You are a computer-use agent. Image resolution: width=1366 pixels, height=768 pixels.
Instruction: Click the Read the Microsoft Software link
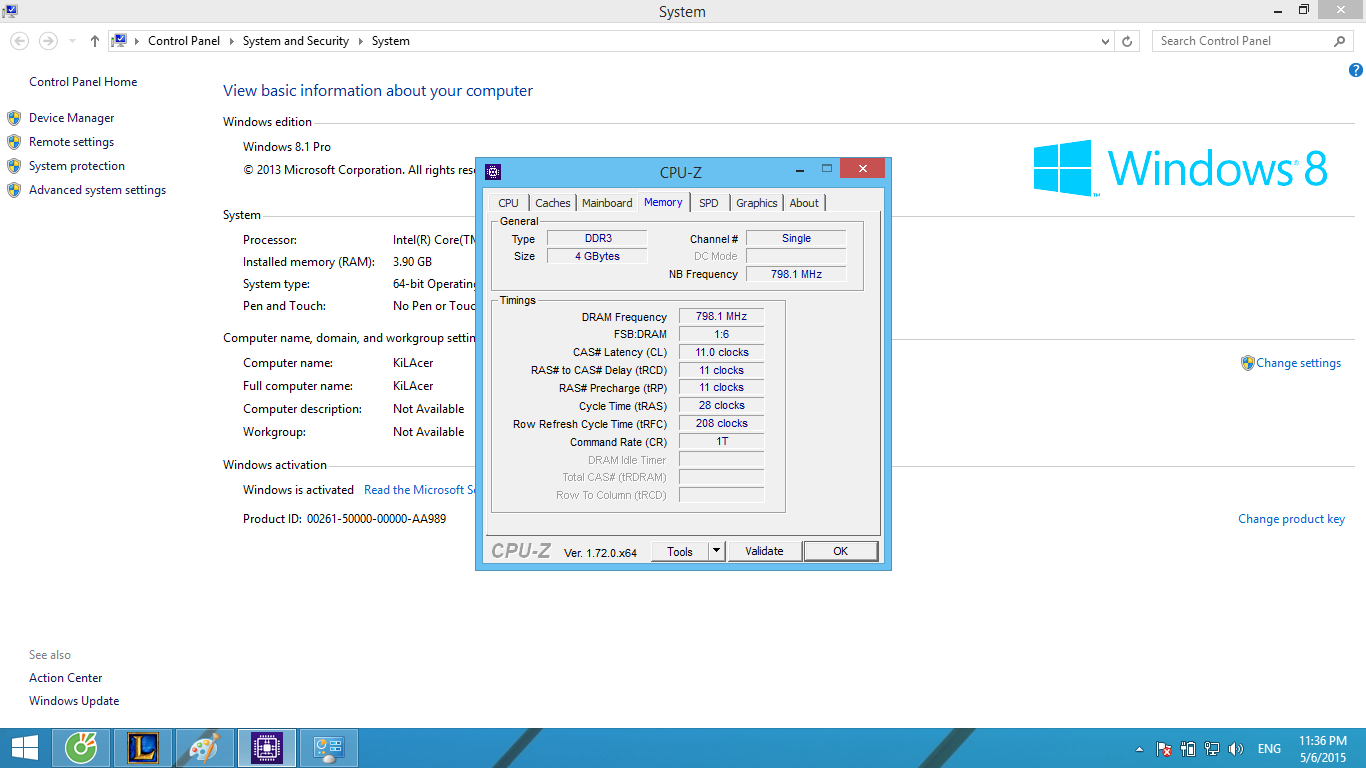419,490
